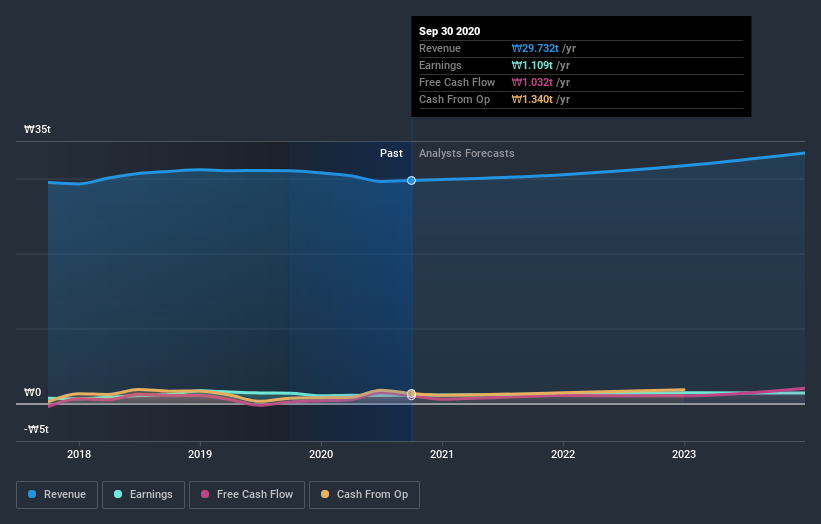Click the Past section label
821x524 pixels.
pos(391,153)
